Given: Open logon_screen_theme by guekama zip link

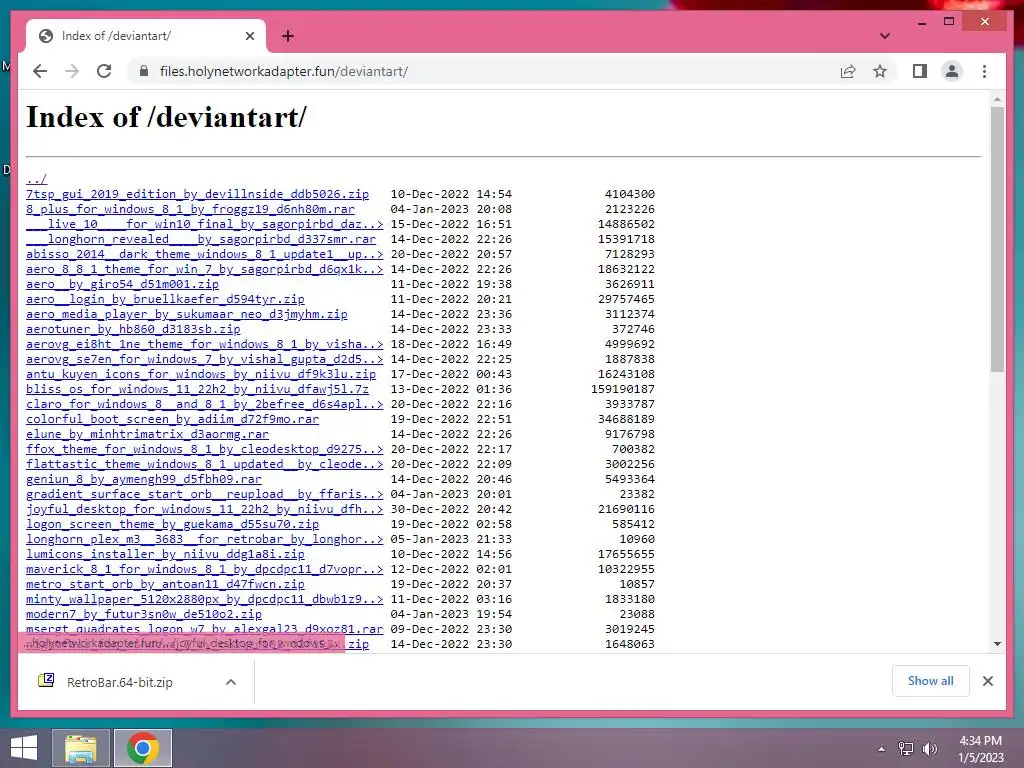Looking at the screenshot, I should point(172,524).
